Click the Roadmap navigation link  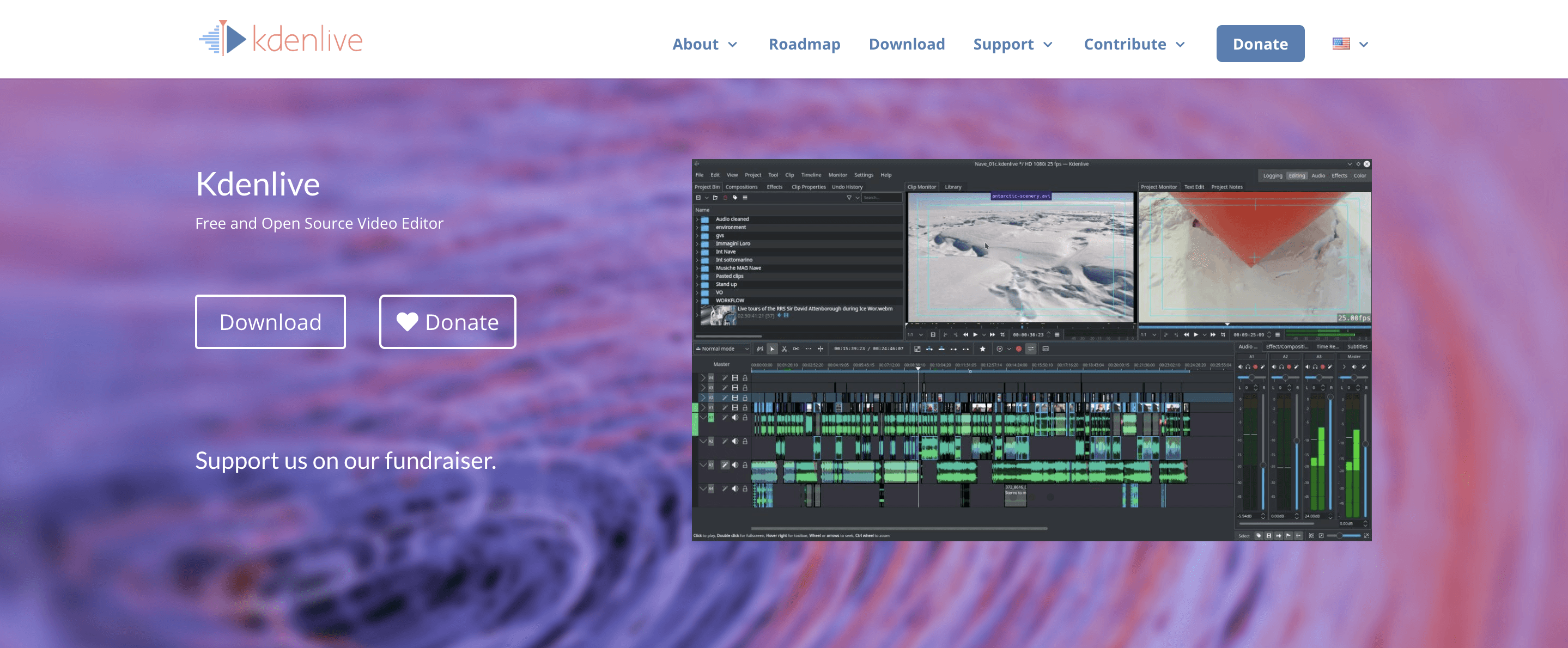pyautogui.click(x=804, y=44)
